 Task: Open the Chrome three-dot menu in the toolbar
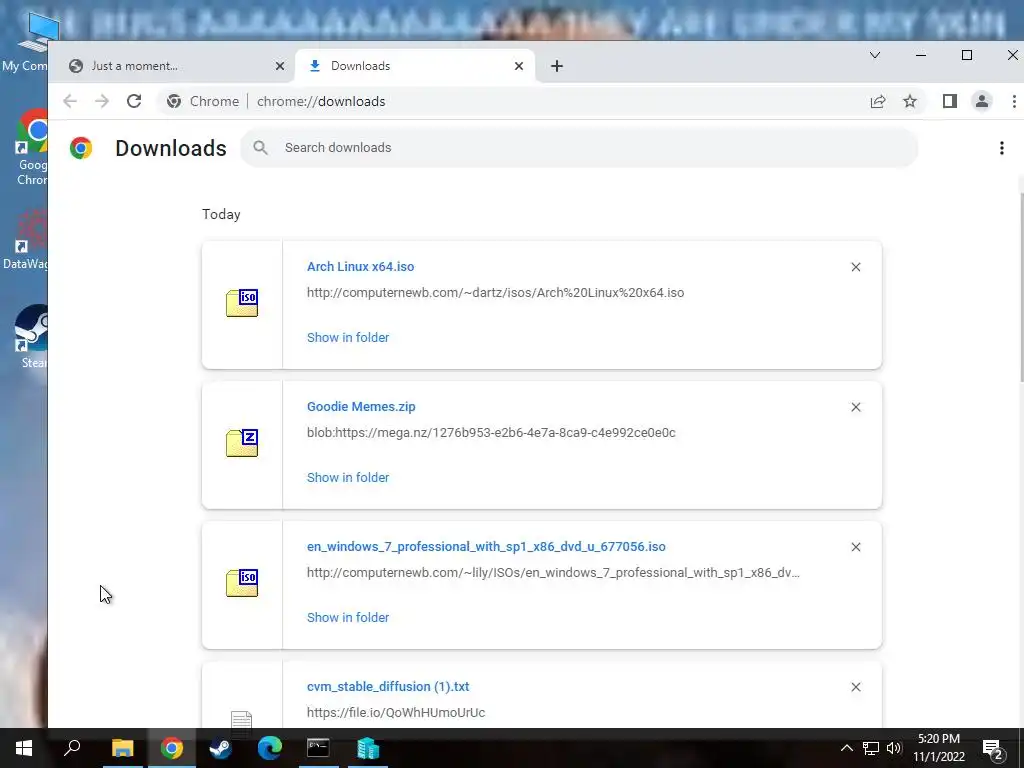1014,101
